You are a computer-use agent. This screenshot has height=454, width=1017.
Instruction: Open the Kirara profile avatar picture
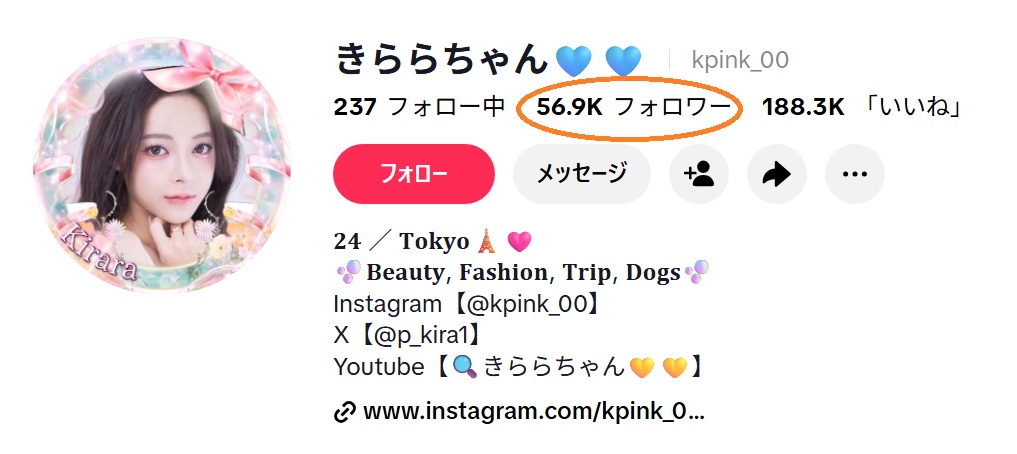coord(162,165)
